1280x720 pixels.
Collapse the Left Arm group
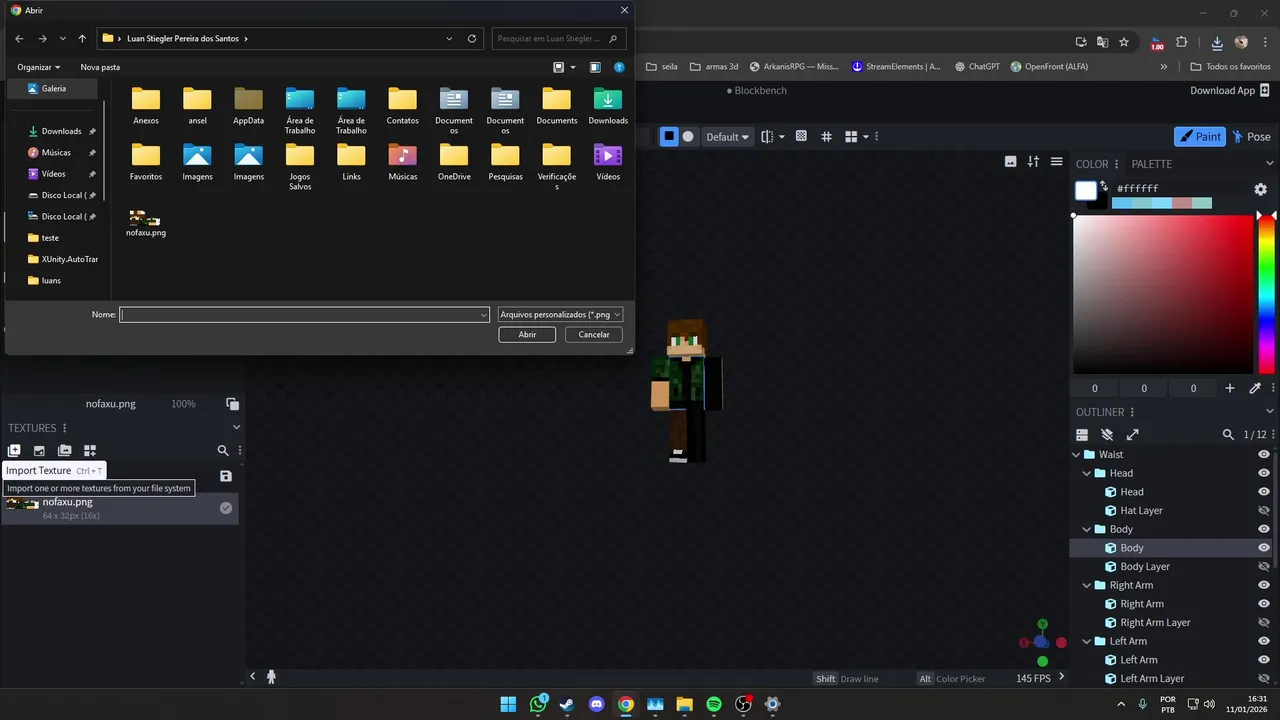point(1087,641)
